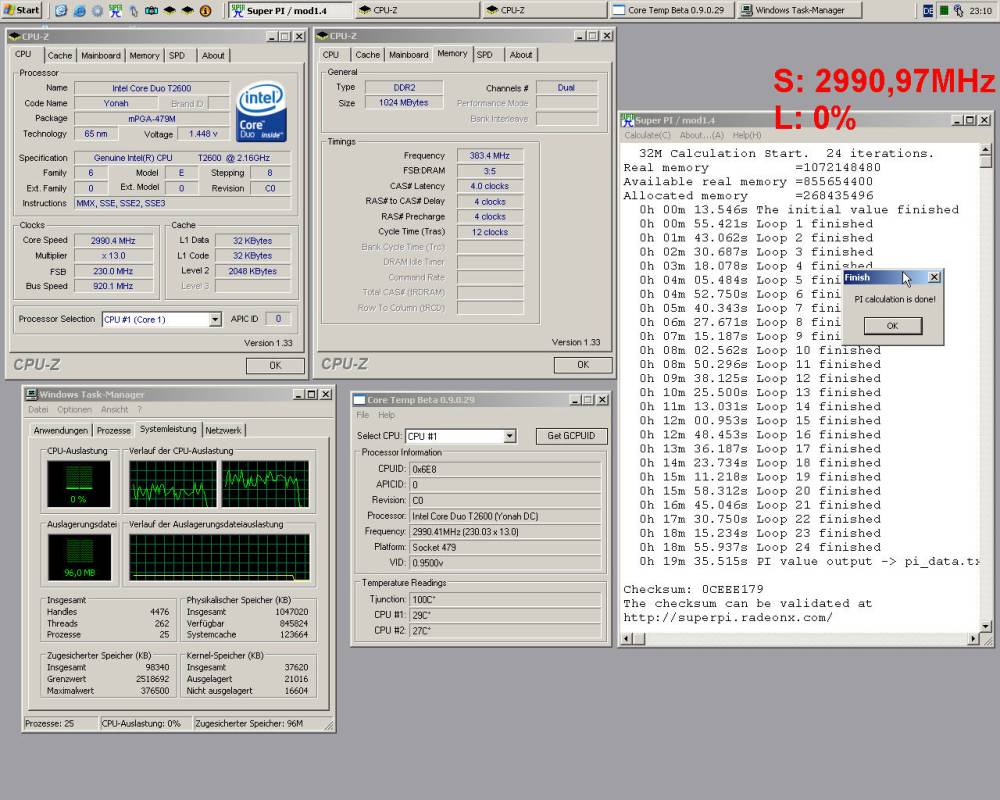Click Super PI horizontal scrollbar right arrow

[x=973, y=639]
